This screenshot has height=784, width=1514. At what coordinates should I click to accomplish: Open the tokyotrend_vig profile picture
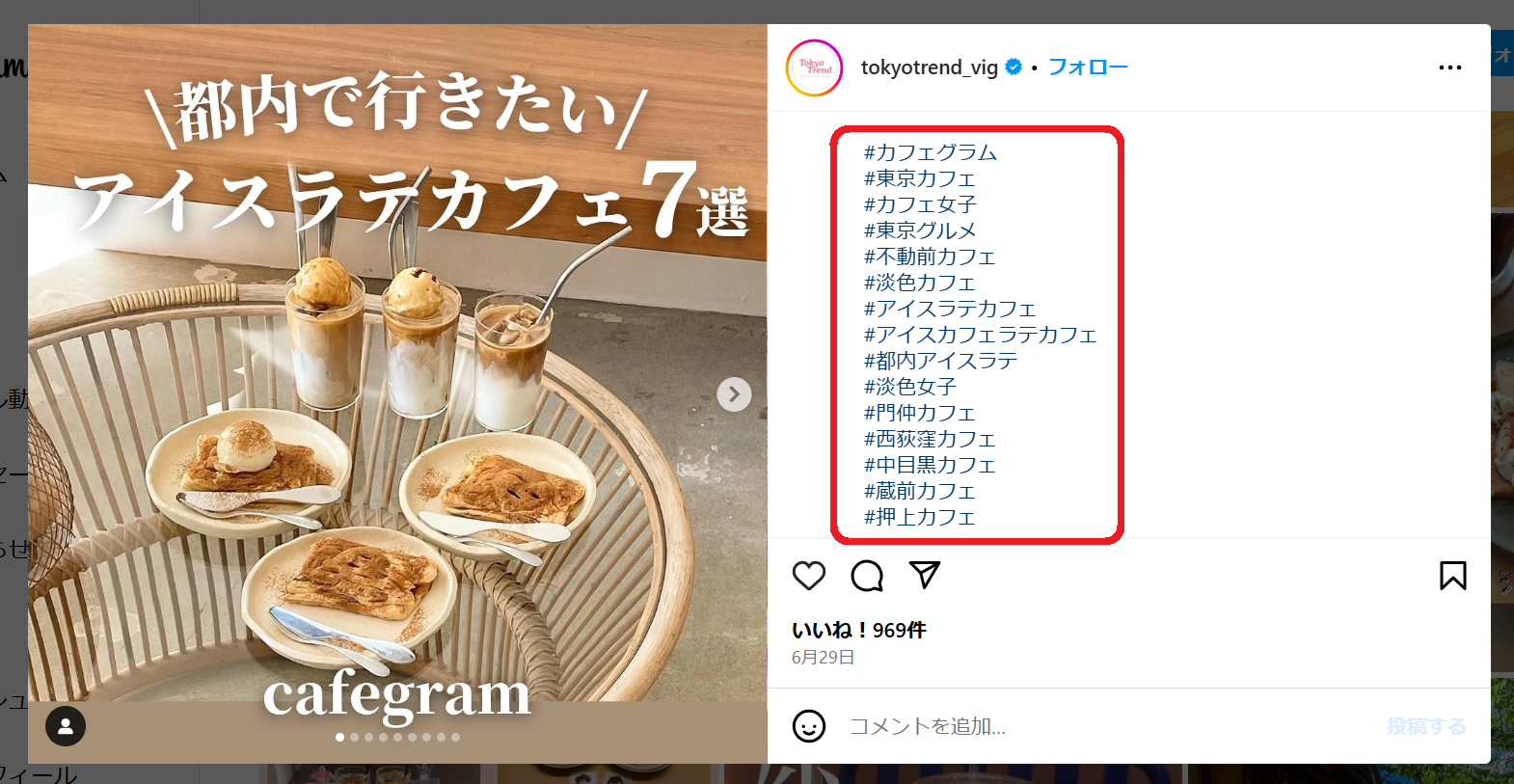pyautogui.click(x=815, y=68)
